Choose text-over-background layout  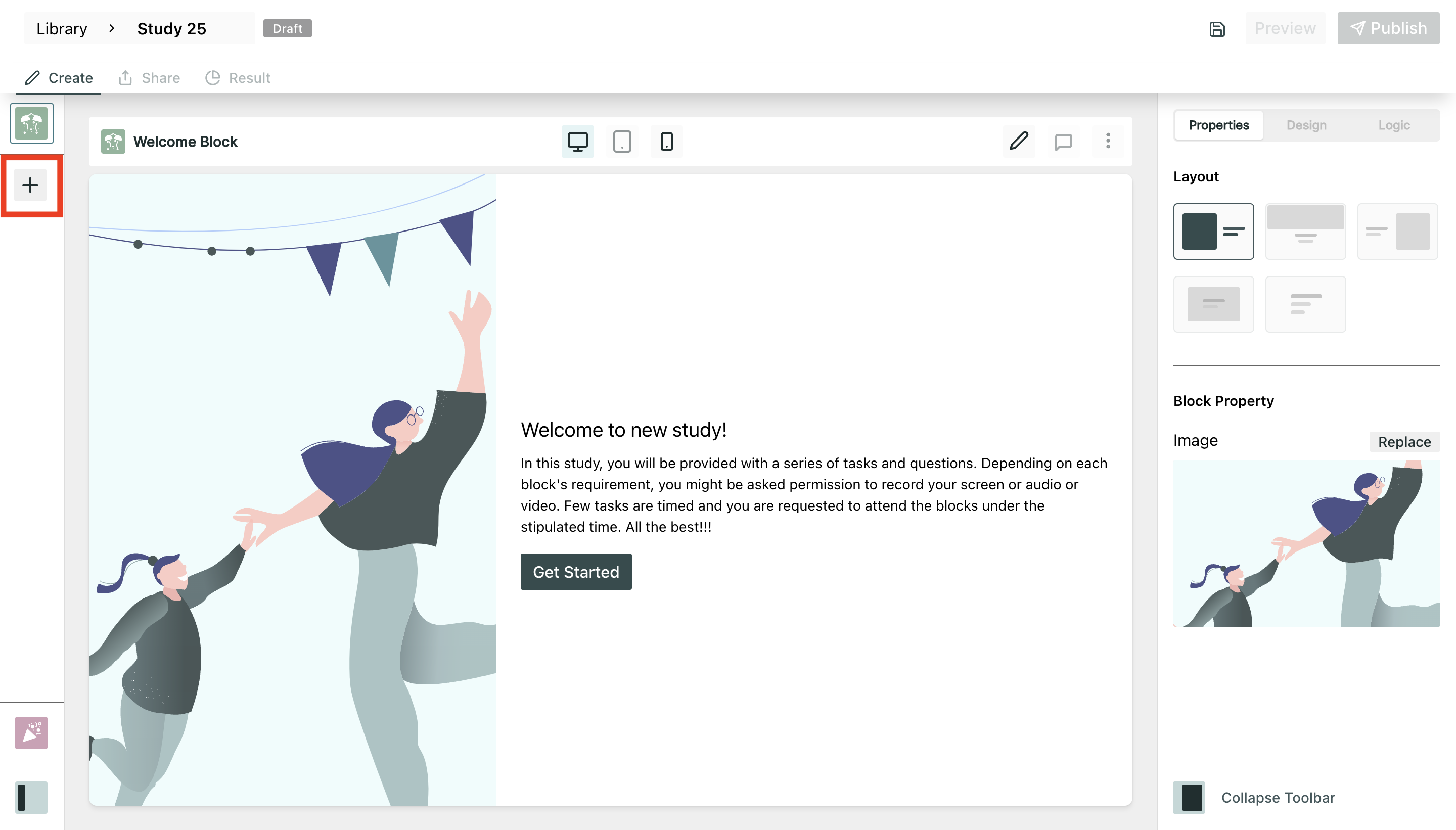point(1214,304)
